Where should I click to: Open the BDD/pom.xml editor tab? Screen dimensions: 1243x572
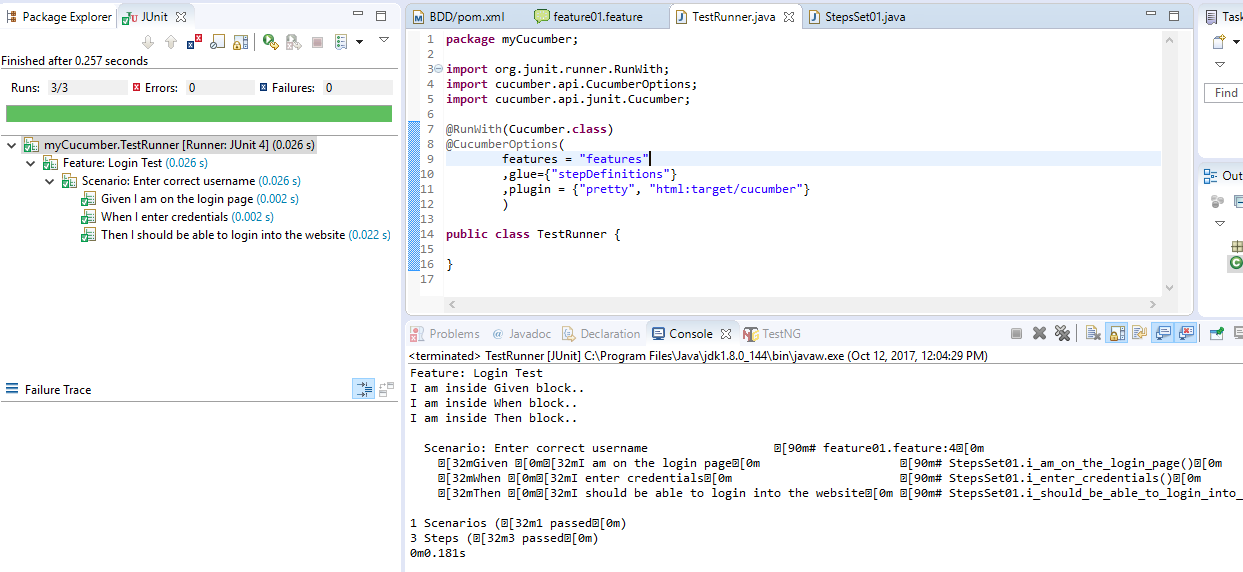459,16
